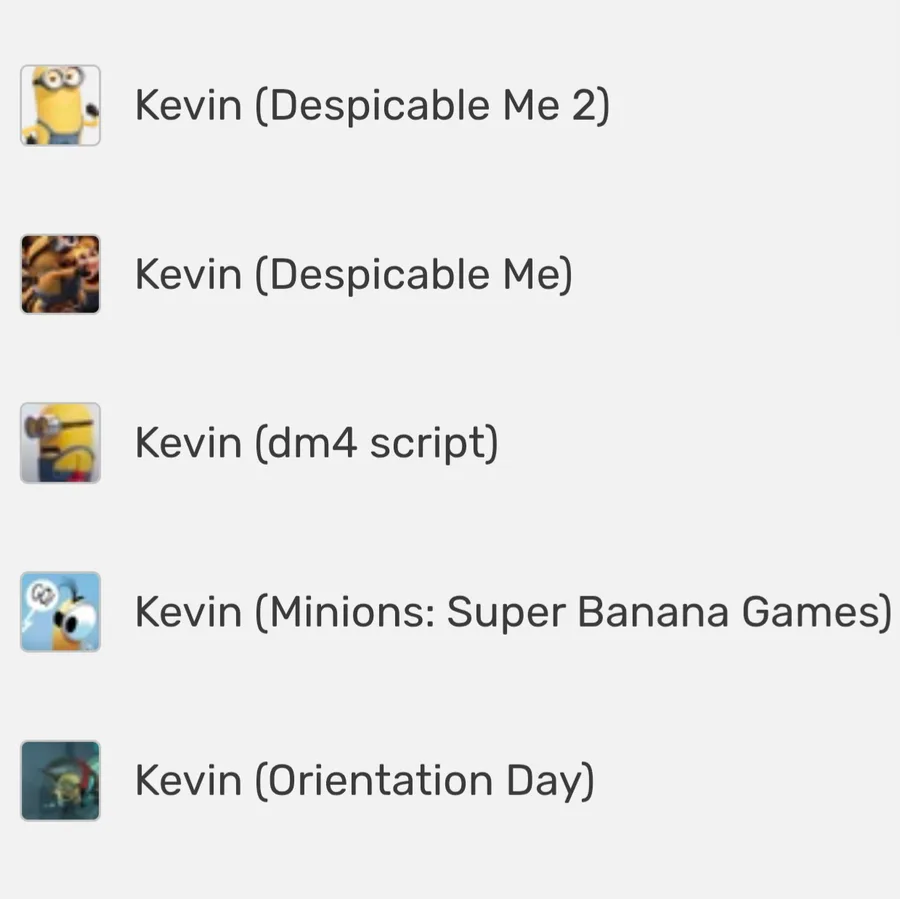Navigate to the Super Banana Games Kevin entry
The width and height of the screenshot is (900, 899).
point(513,612)
